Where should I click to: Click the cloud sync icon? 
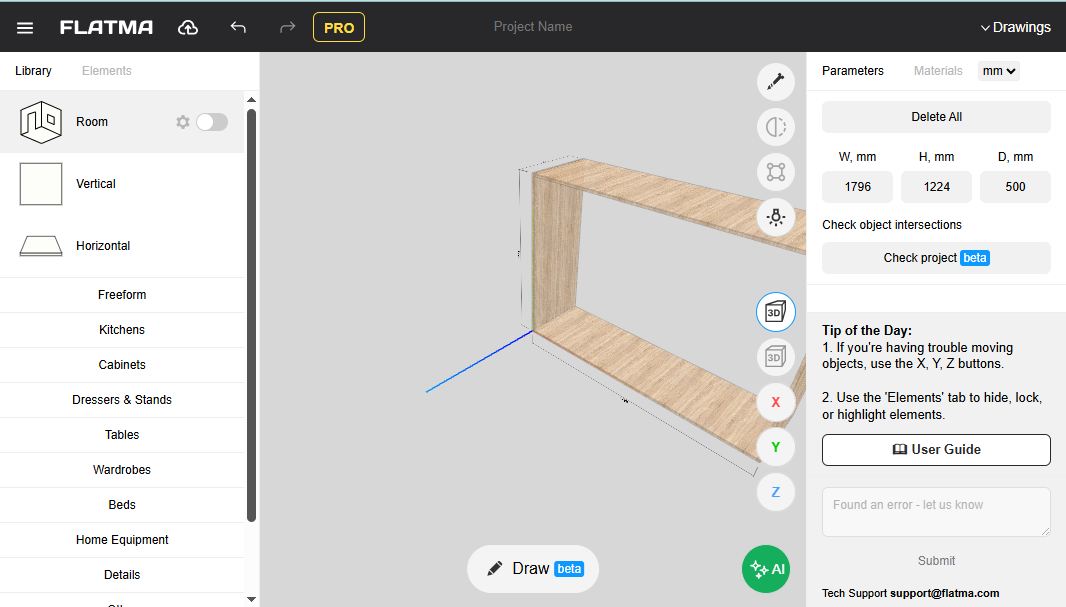coord(188,27)
